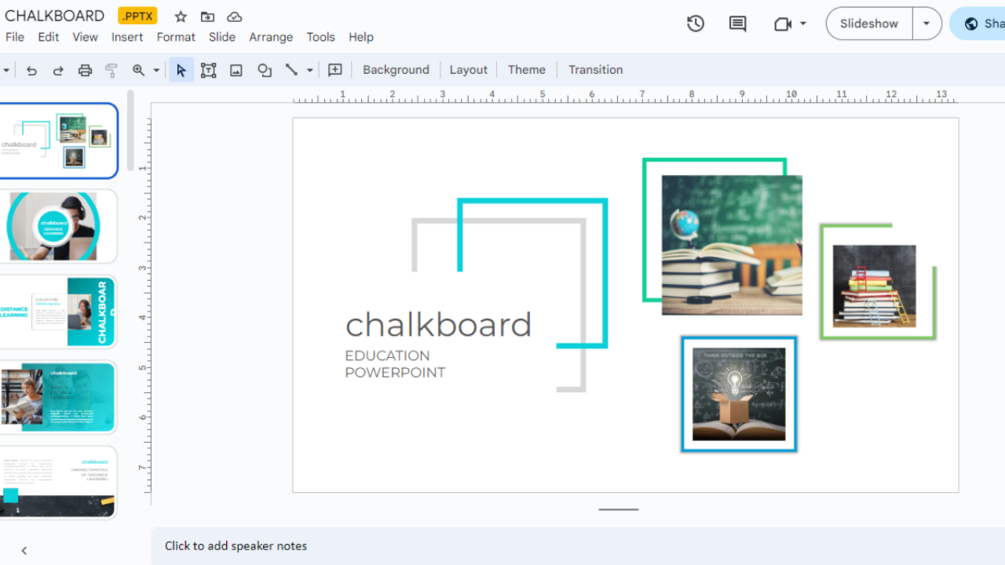Select the fifth slide thumbnail with chalkboard footer
The width and height of the screenshot is (1005, 565).
(58, 482)
